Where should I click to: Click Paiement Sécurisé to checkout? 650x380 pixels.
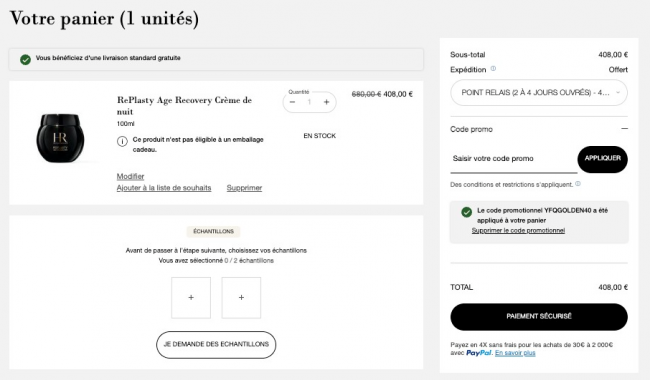539,317
